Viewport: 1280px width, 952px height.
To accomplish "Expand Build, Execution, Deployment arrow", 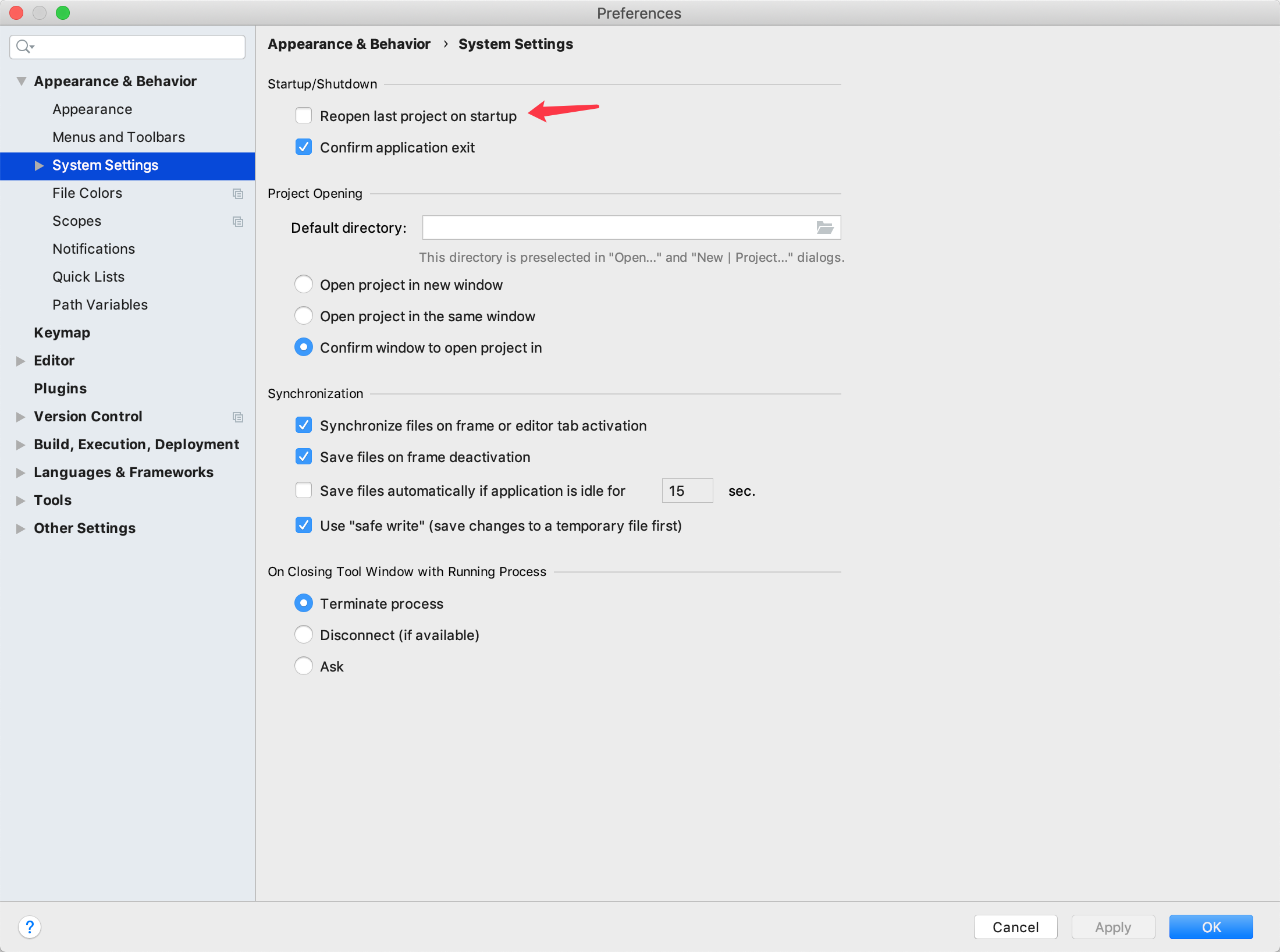I will pos(21,445).
